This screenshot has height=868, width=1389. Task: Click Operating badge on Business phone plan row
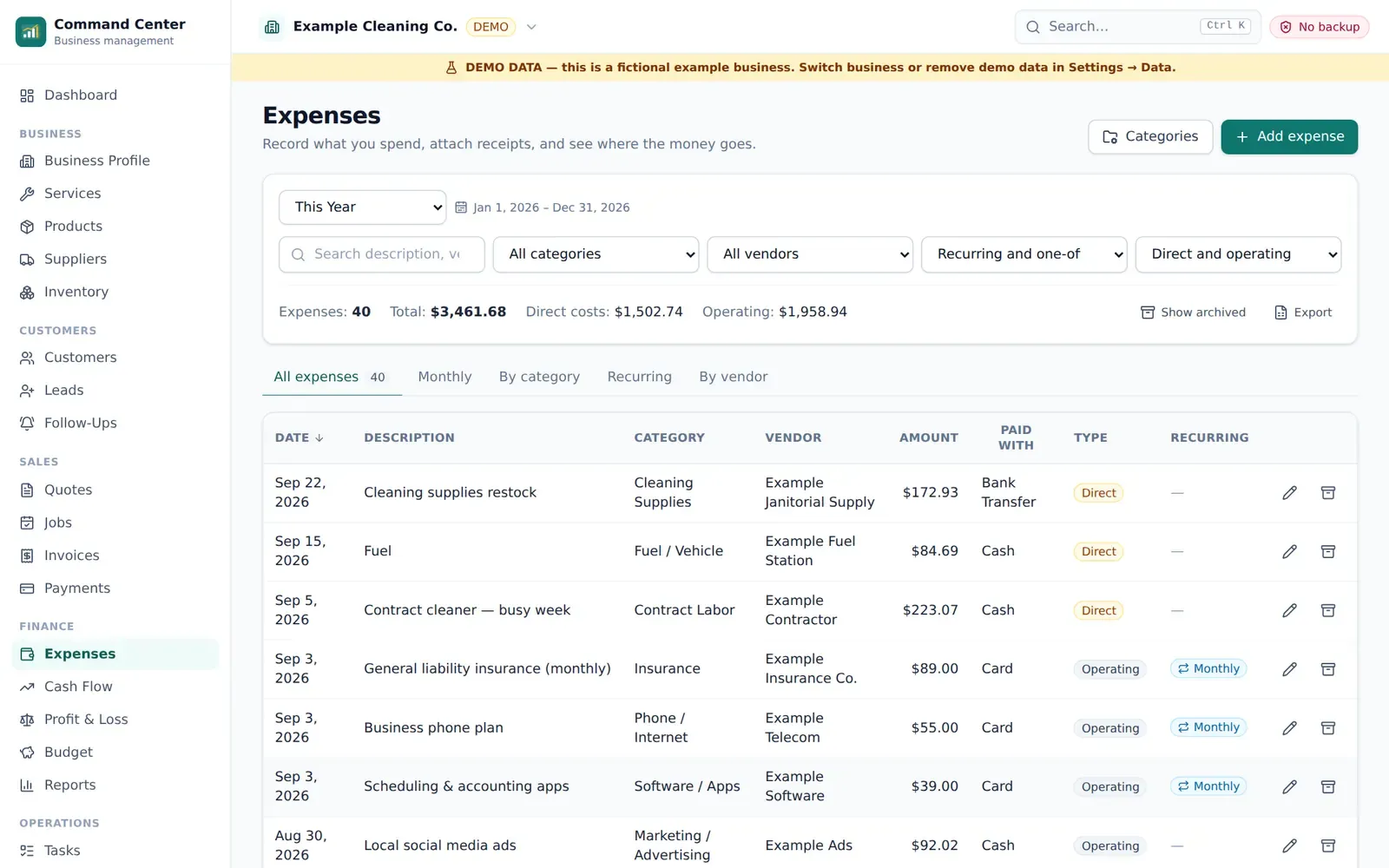click(x=1110, y=728)
